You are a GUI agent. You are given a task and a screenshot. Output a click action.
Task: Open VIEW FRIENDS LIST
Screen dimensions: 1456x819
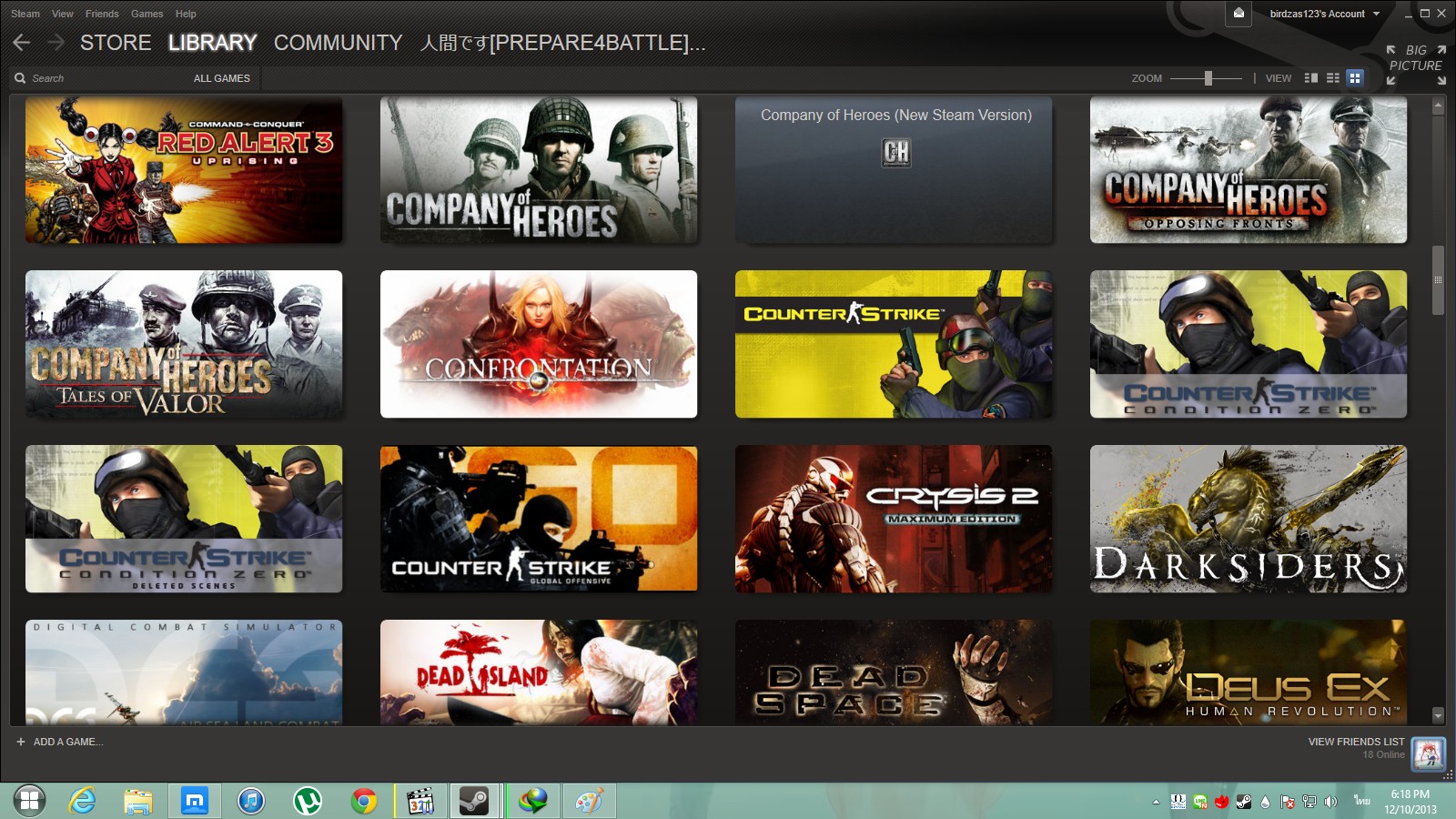click(1356, 742)
